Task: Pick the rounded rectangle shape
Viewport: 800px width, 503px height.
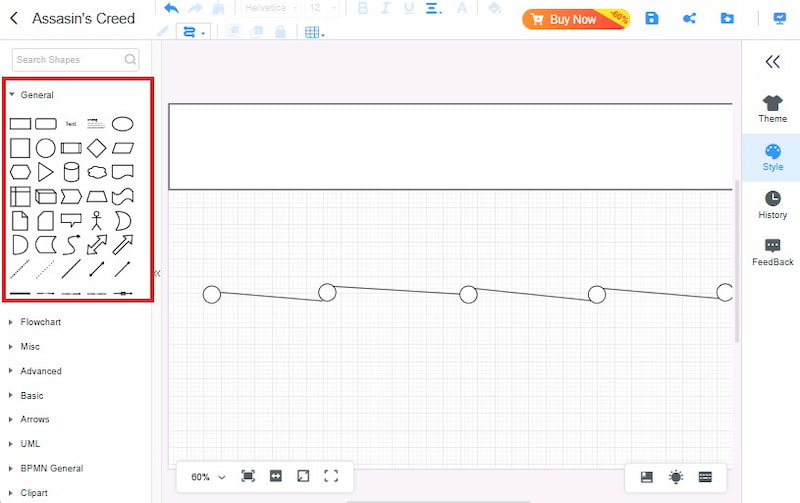Action: pyautogui.click(x=46, y=124)
